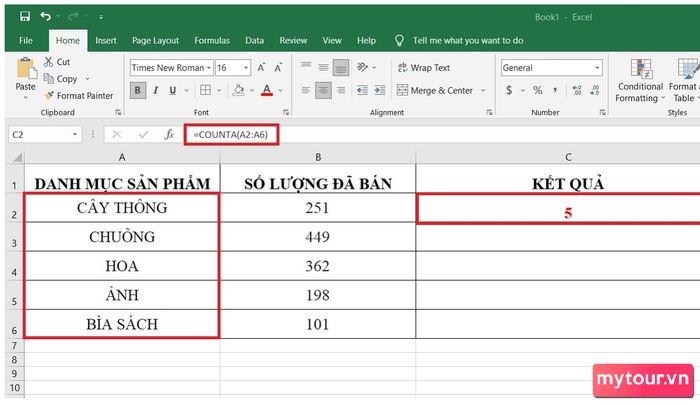Click Top Align icon
The image size is (700, 405).
(x=306, y=67)
